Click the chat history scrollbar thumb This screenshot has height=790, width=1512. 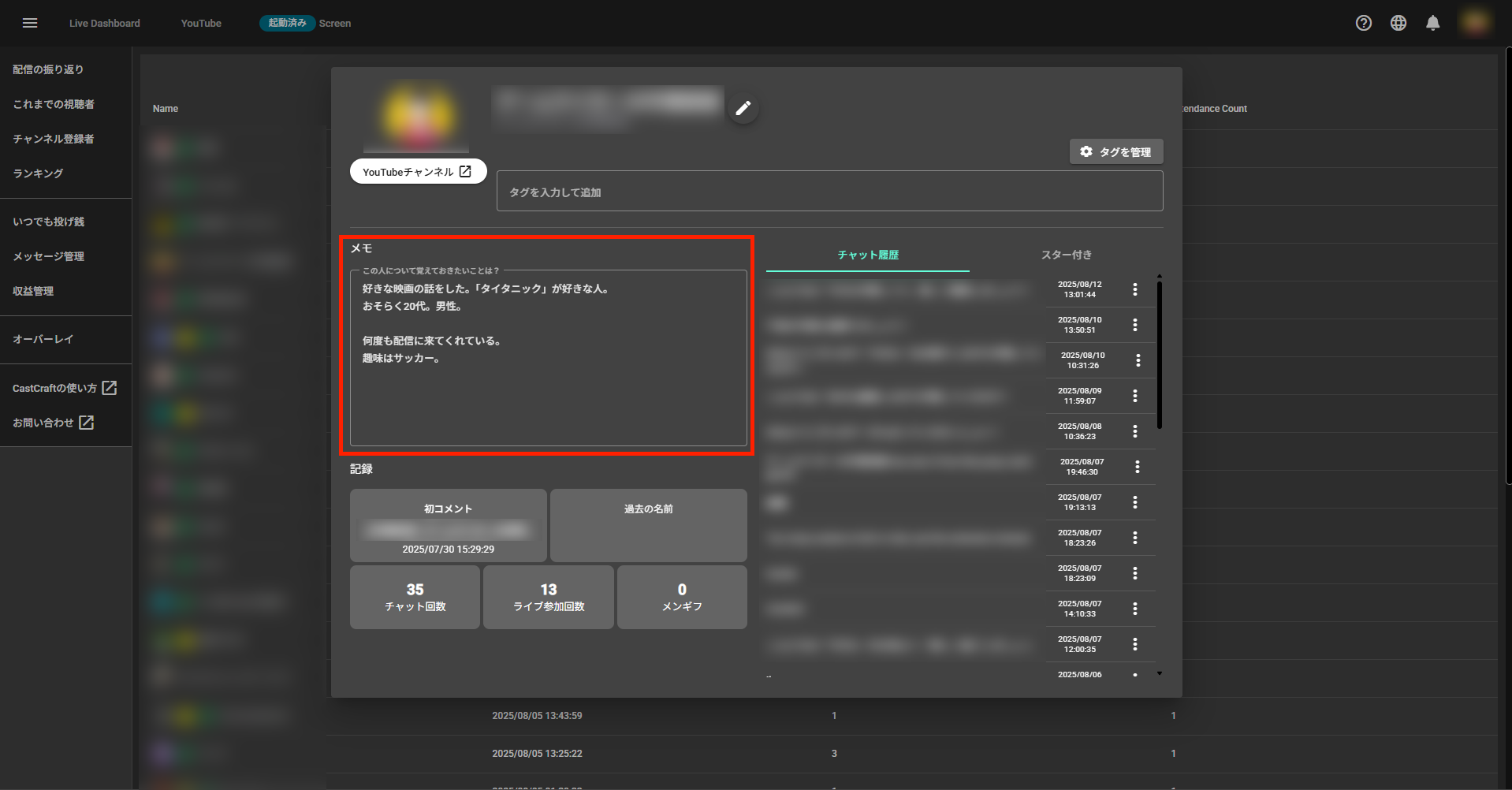(1160, 355)
